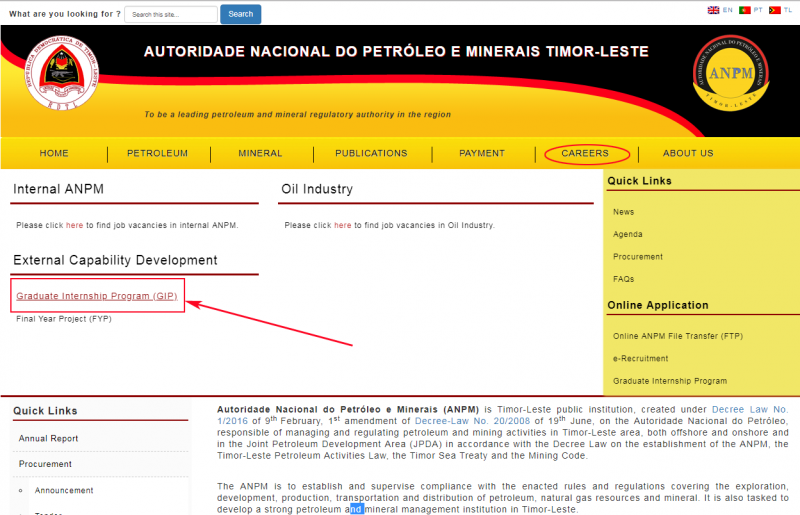Viewport: 800px width, 515px height.
Task: Click the blue Search button
Action: click(240, 14)
